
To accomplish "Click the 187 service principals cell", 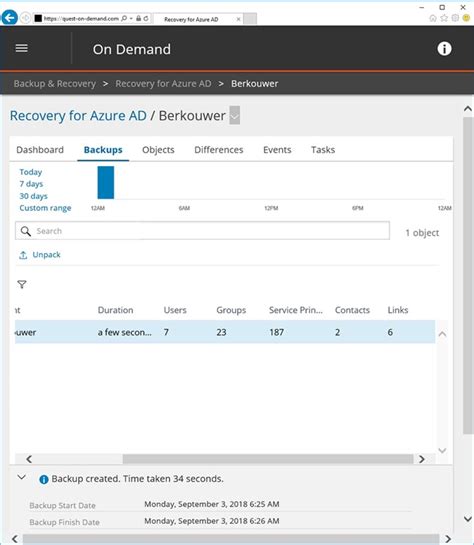I will point(277,332).
